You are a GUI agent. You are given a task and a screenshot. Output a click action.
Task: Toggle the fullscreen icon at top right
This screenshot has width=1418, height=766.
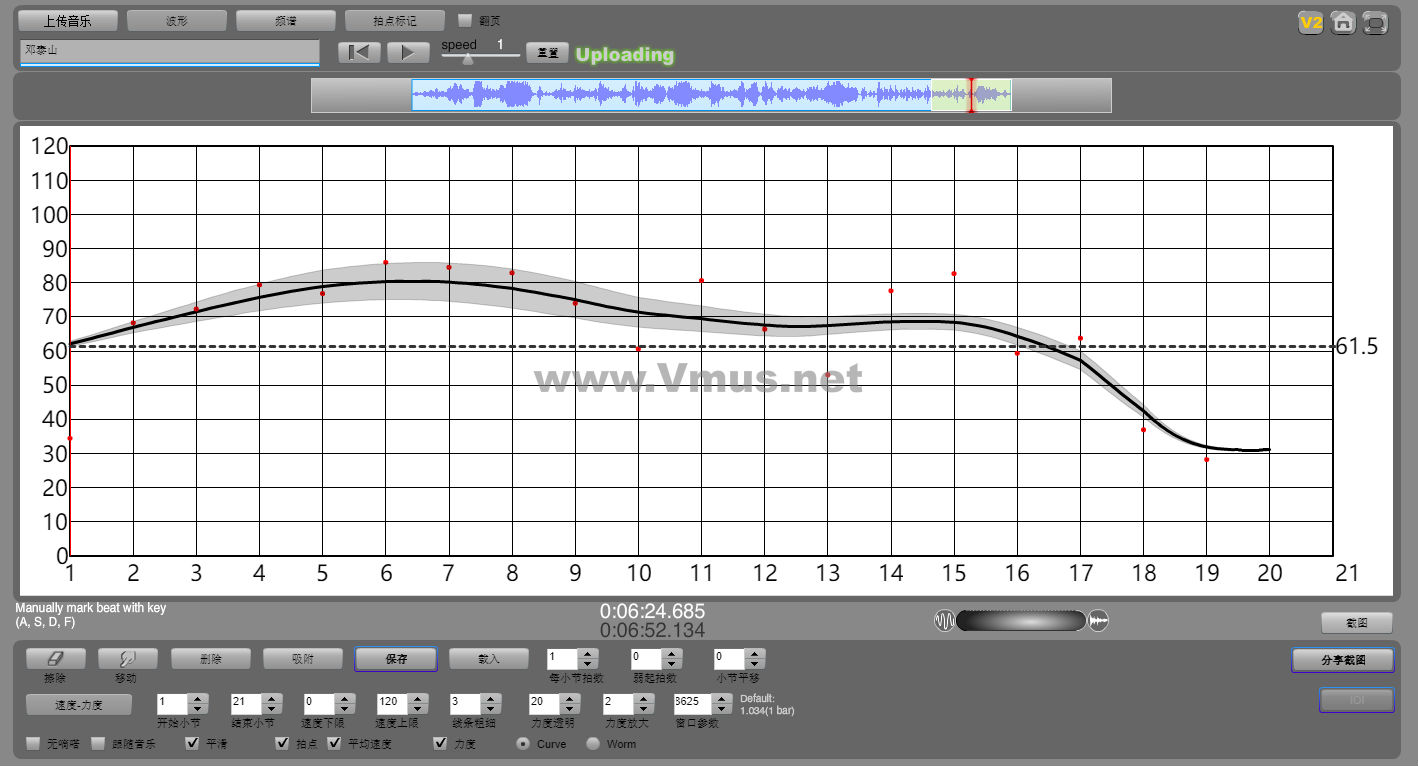point(1376,22)
